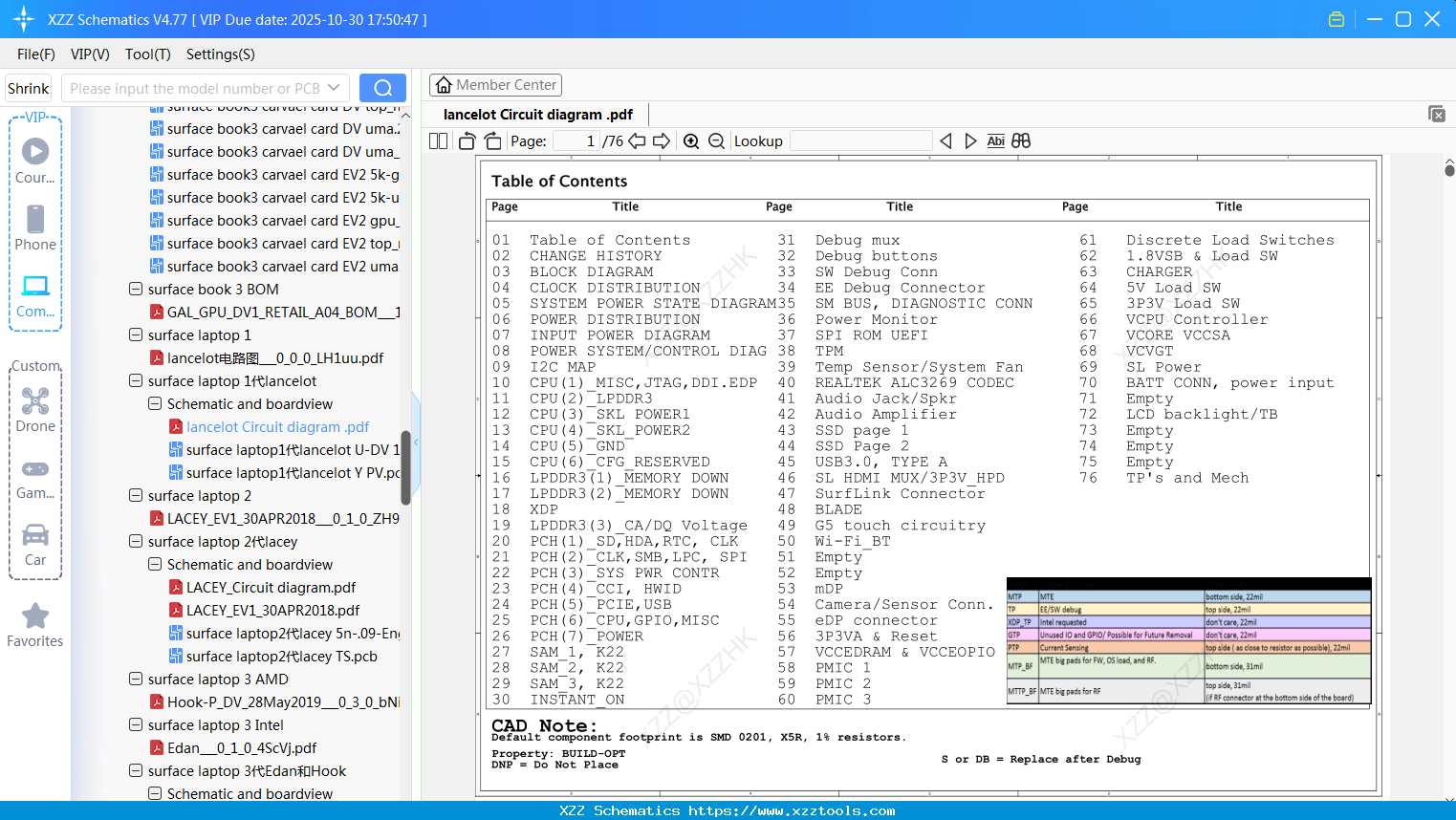Viewport: 1456px width, 820px height.
Task: Toggle whole-word match Abi icon
Action: coord(995,140)
